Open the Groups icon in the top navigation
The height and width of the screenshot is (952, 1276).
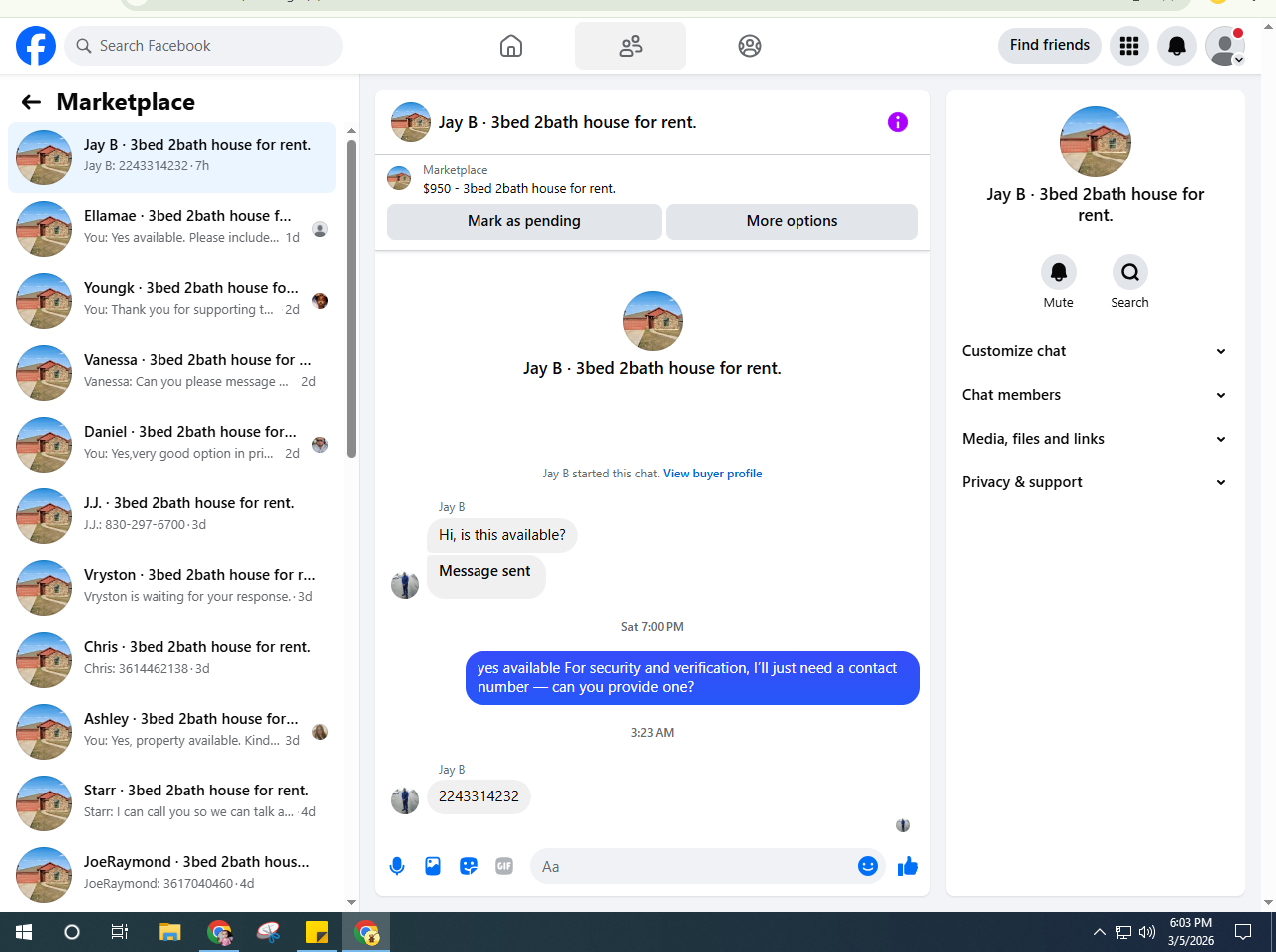click(750, 46)
